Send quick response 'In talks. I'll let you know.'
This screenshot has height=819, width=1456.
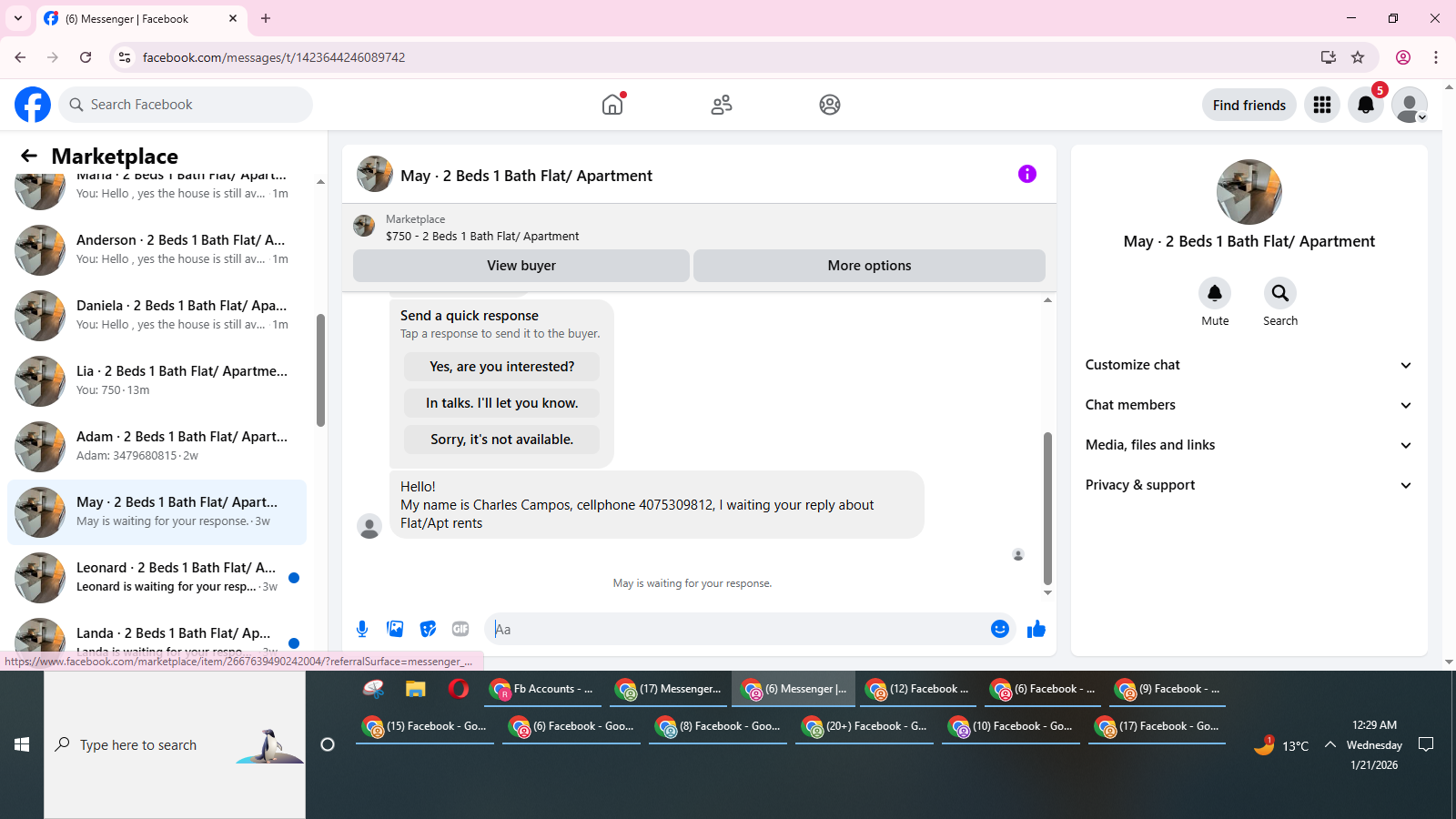click(x=501, y=403)
